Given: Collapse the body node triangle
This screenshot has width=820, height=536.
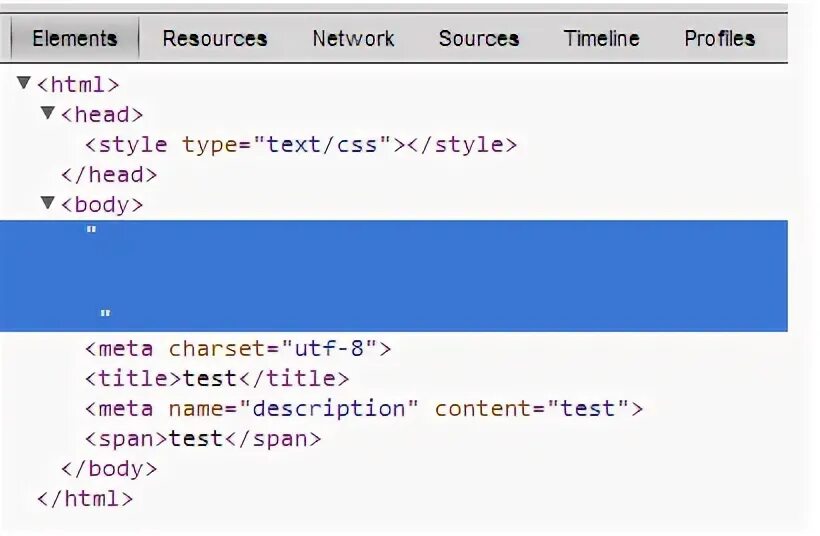Looking at the screenshot, I should (x=47, y=203).
